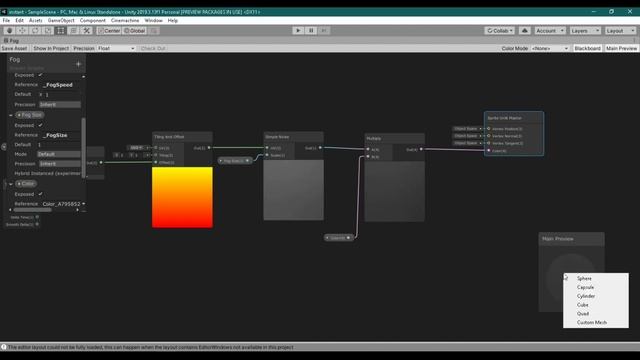Open the GameObject menu

pyautogui.click(x=61, y=20)
